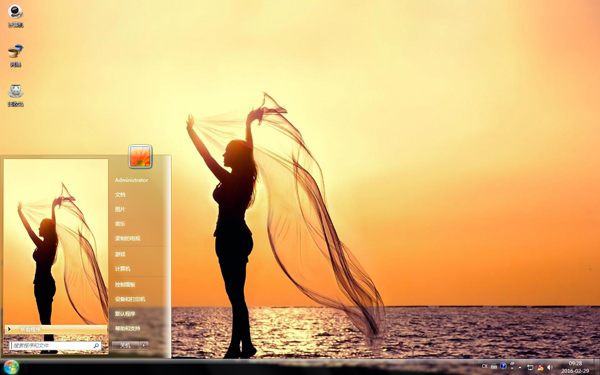Click the colorful figure tray icon
The height and width of the screenshot is (375, 600).
(540, 367)
